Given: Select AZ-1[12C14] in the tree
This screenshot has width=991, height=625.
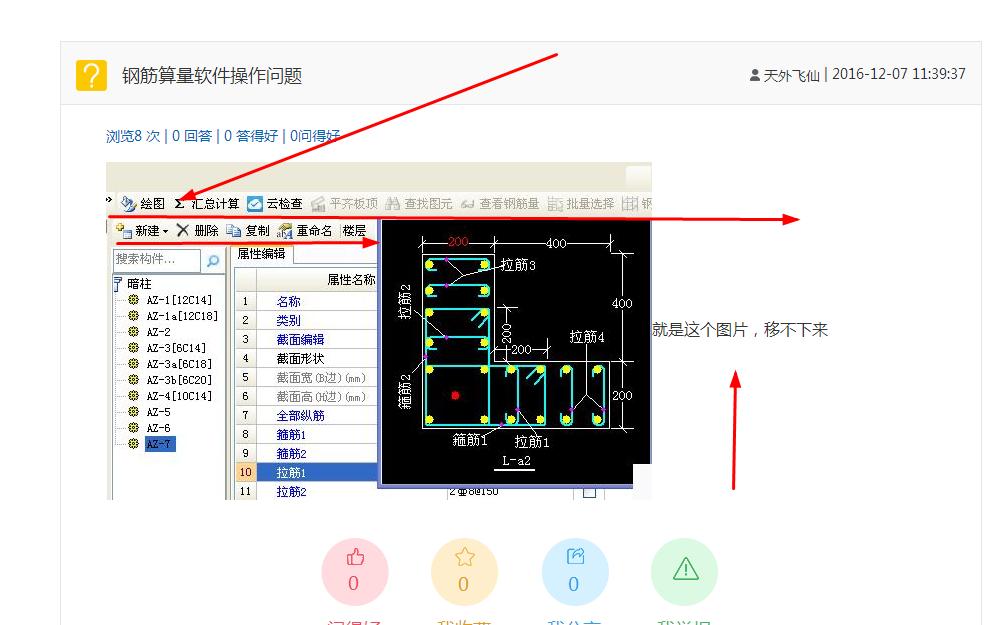Looking at the screenshot, I should pyautogui.click(x=179, y=300).
